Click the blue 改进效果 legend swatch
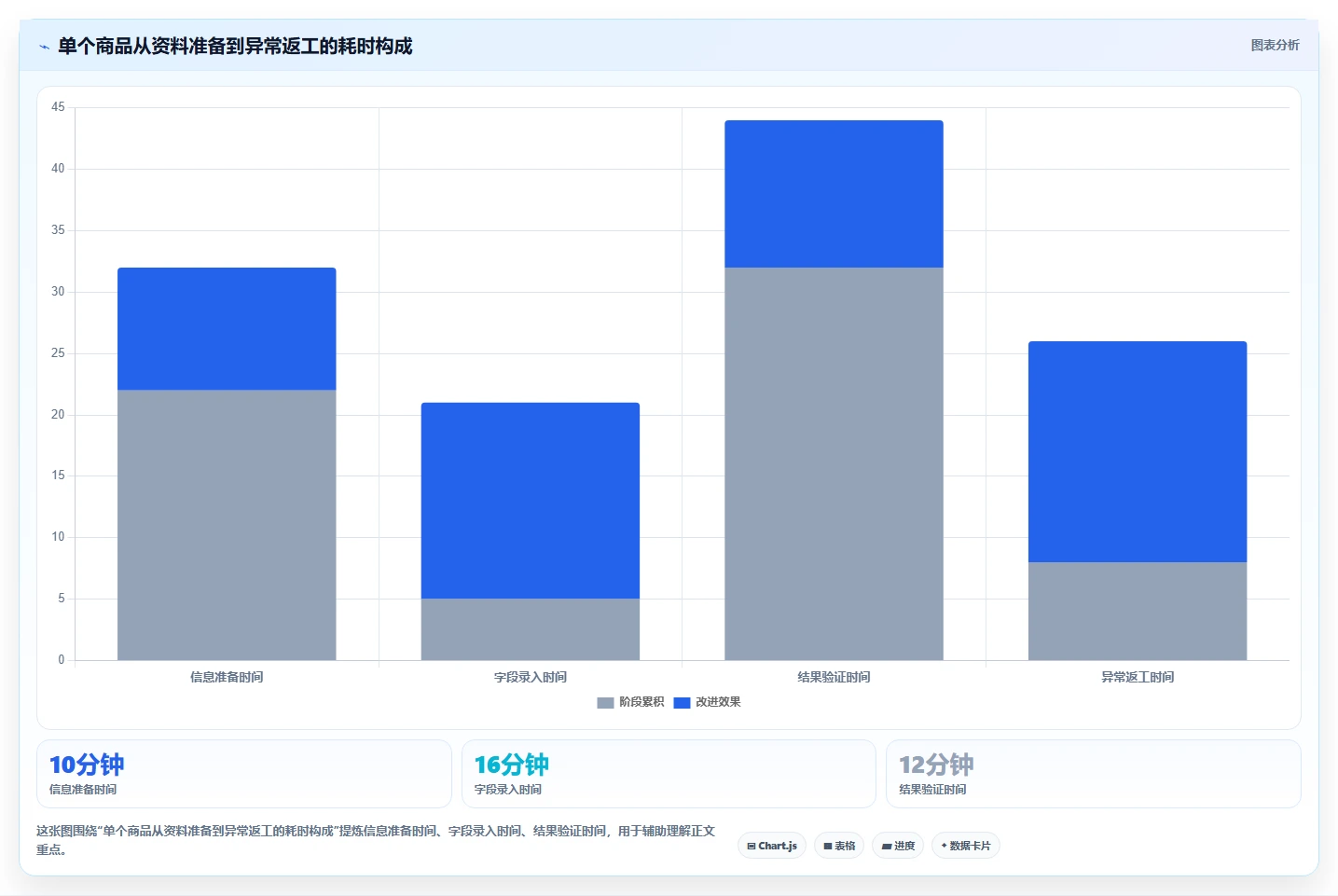Viewport: 1338px width, 896px height. 682,703
